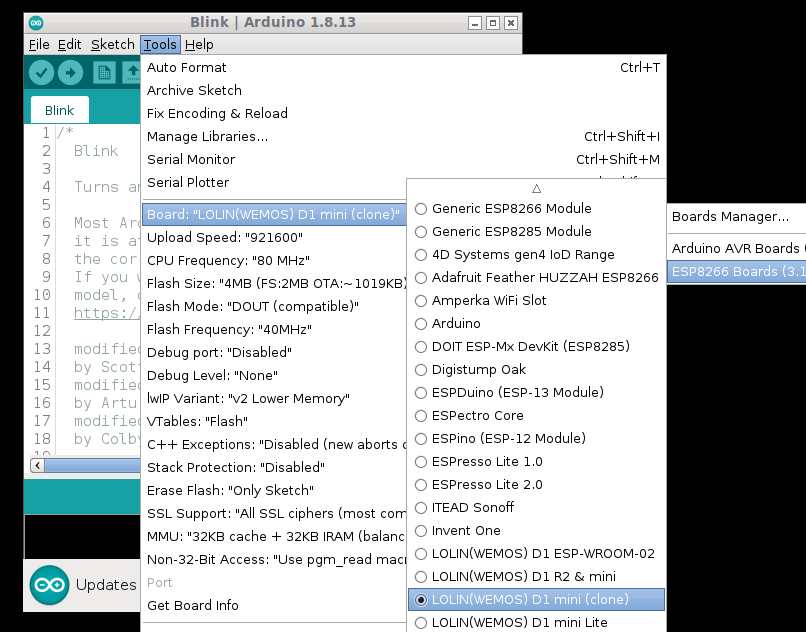Open the Help menu
The width and height of the screenshot is (806, 632).
tap(199, 45)
